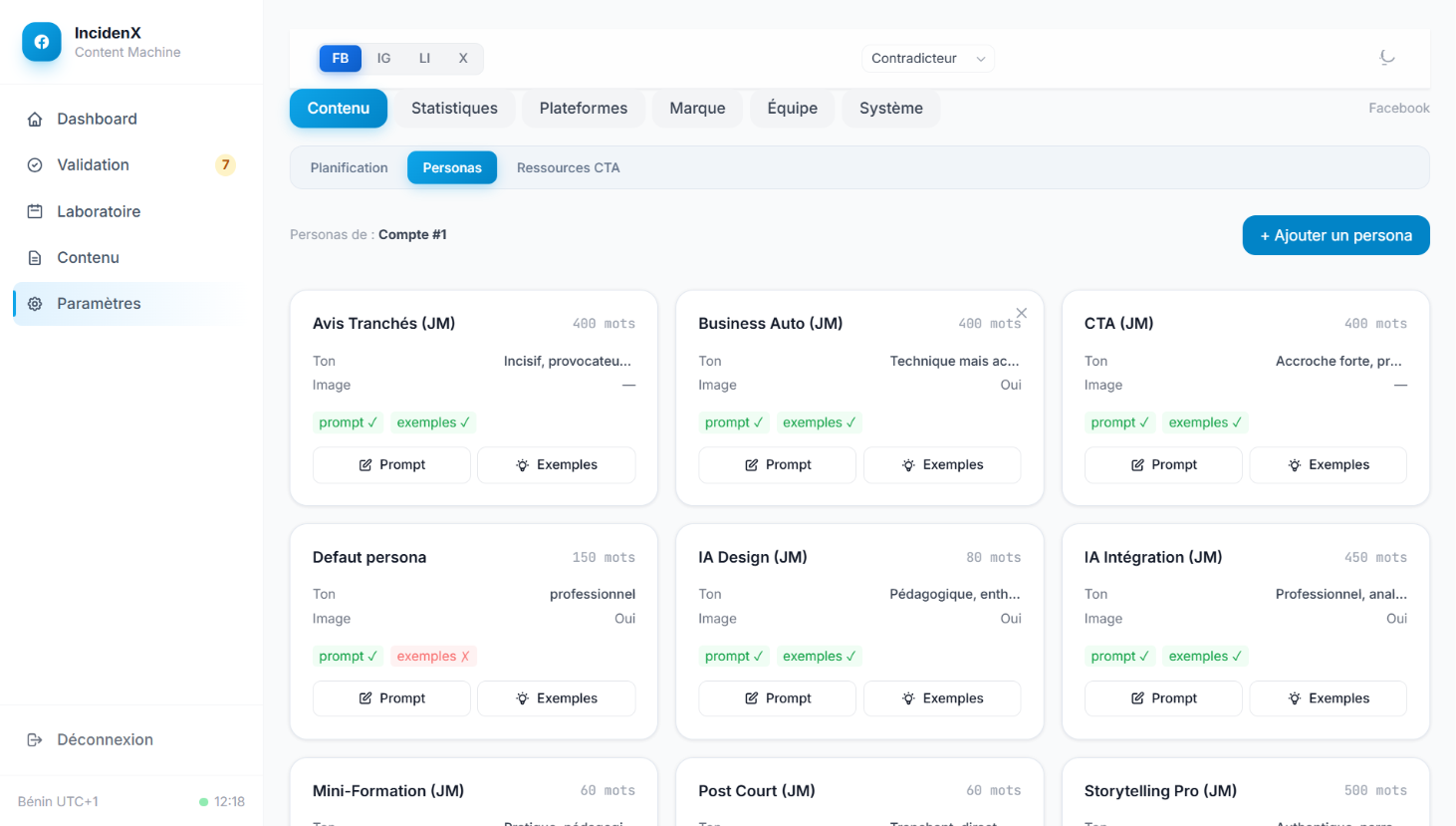Screen dimensions: 1456x826
Task: Select the 'Business Auto (JM)' card title
Action: pos(771,323)
